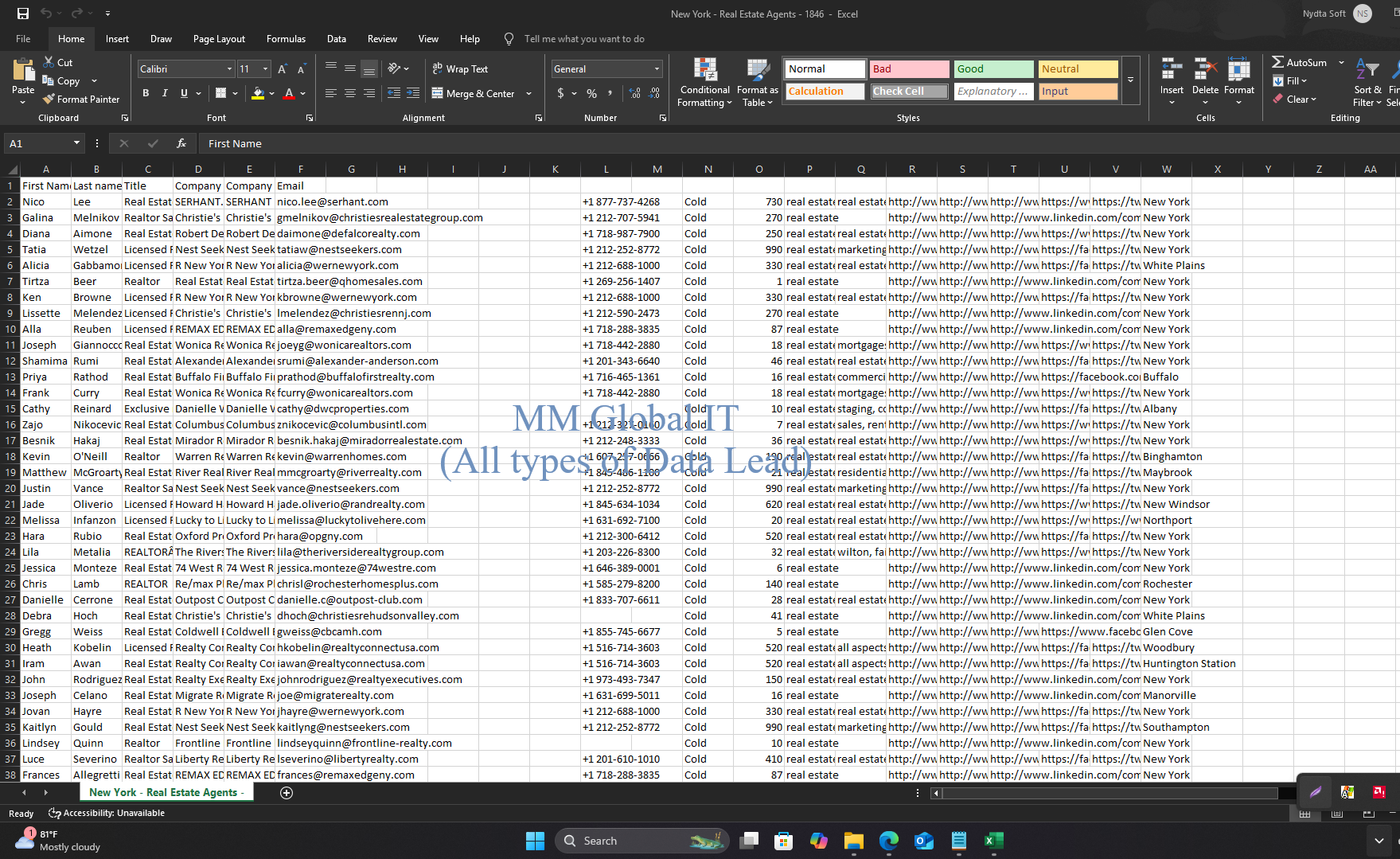The height and width of the screenshot is (859, 1400).
Task: Click the Font Color red A
Action: 289,93
